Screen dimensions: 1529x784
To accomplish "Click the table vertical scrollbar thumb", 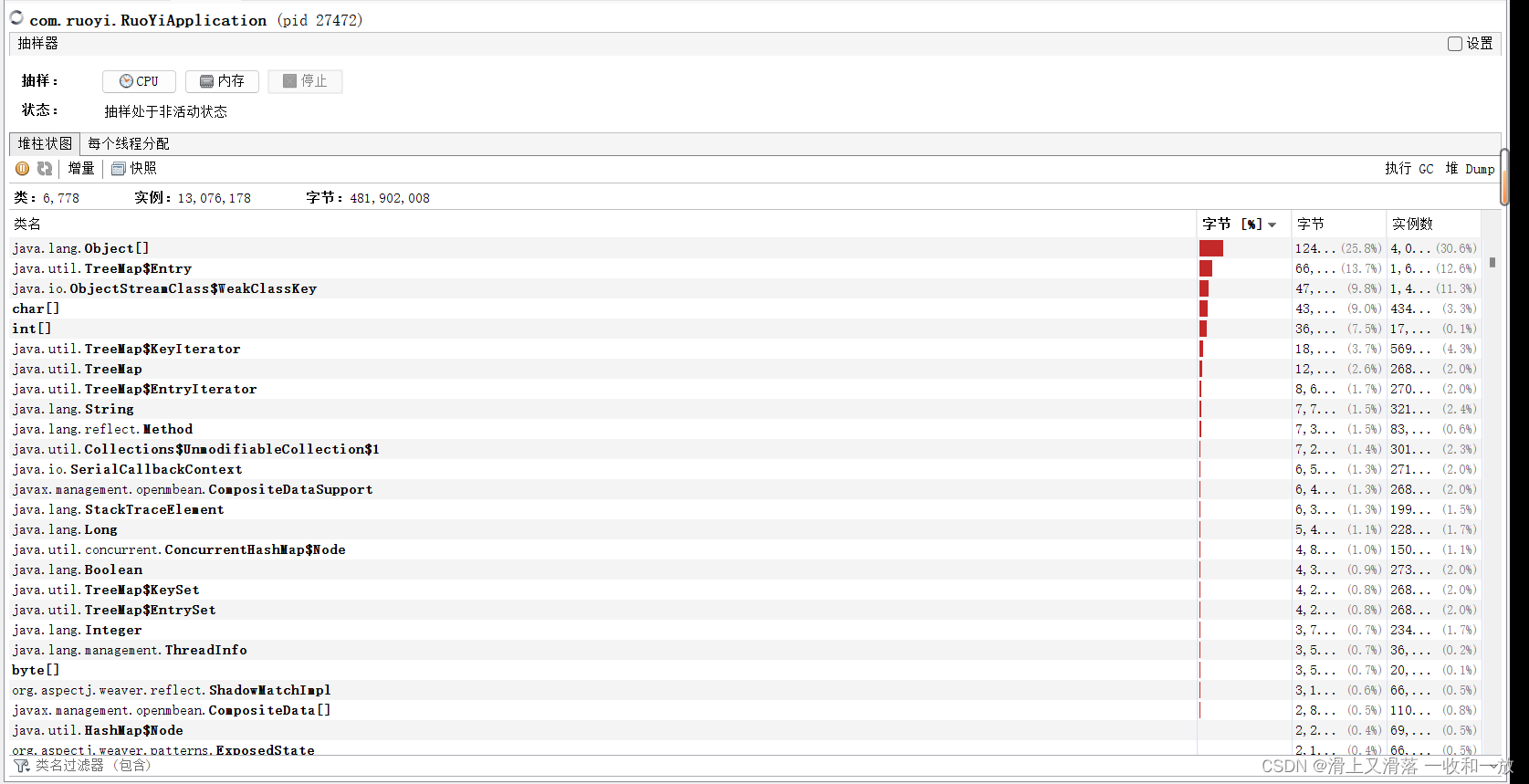I will (1492, 262).
